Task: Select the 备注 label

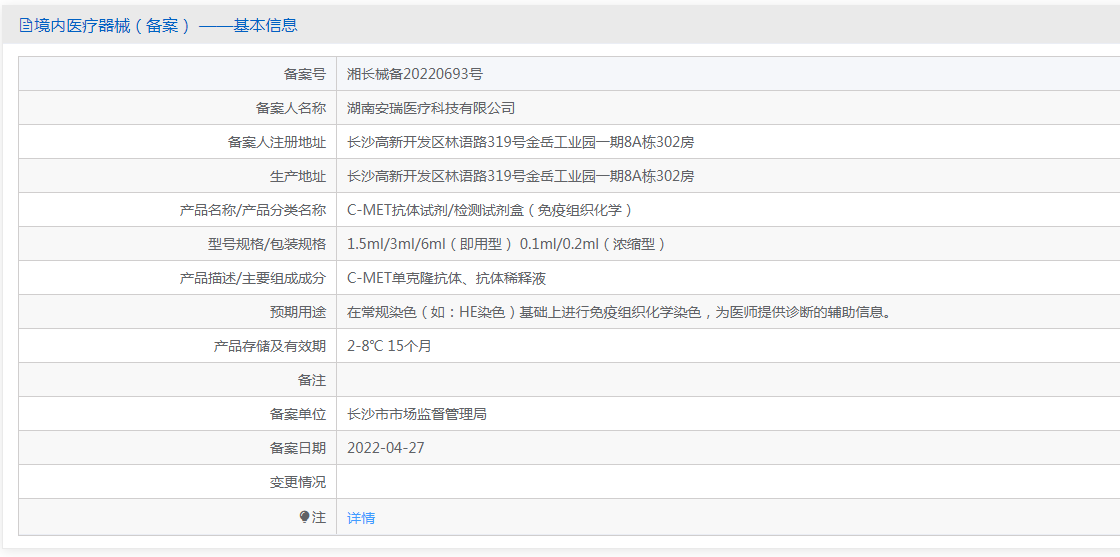Action: (x=311, y=381)
